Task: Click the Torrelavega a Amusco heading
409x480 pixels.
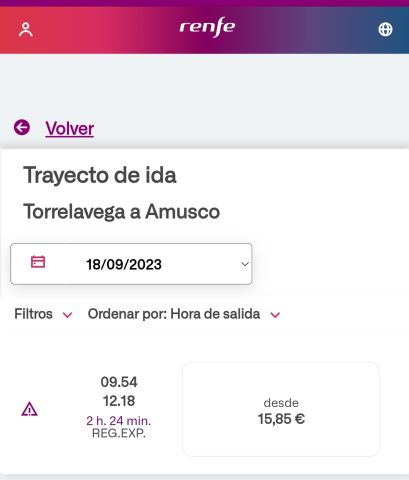Action: [122, 212]
